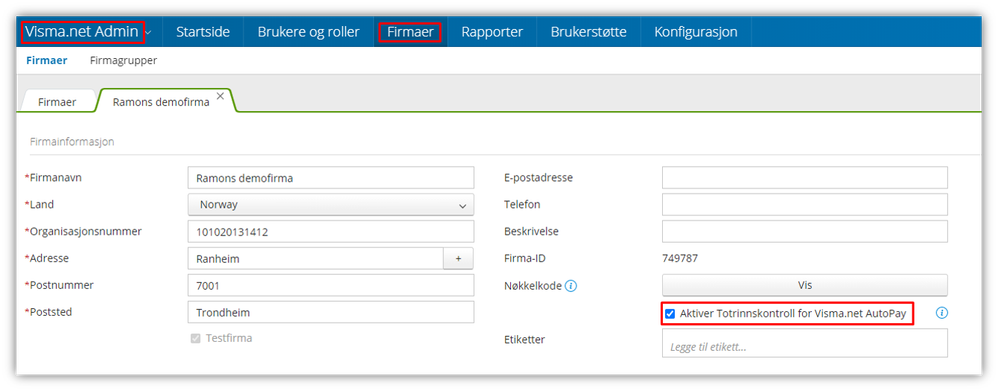Select the Firmaer submenu link
The height and width of the screenshot is (391, 998).
click(46, 60)
